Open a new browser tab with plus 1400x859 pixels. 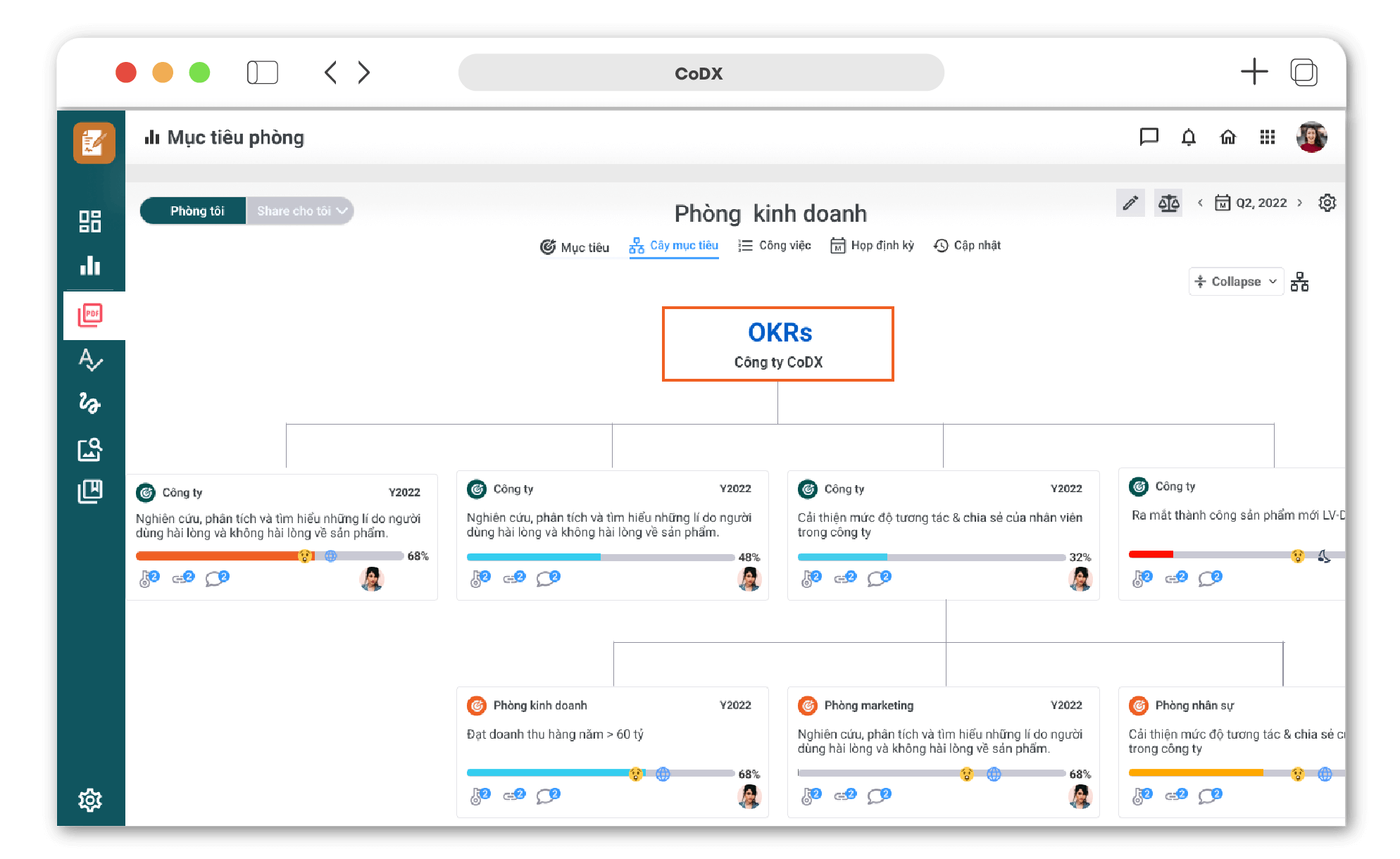(x=1254, y=72)
